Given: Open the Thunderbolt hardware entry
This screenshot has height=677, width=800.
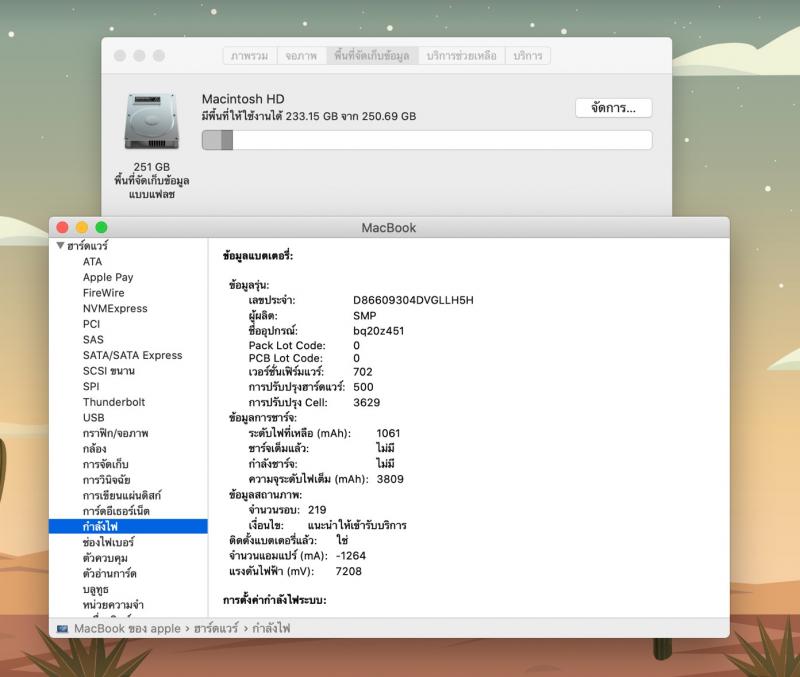Looking at the screenshot, I should click(x=114, y=402).
